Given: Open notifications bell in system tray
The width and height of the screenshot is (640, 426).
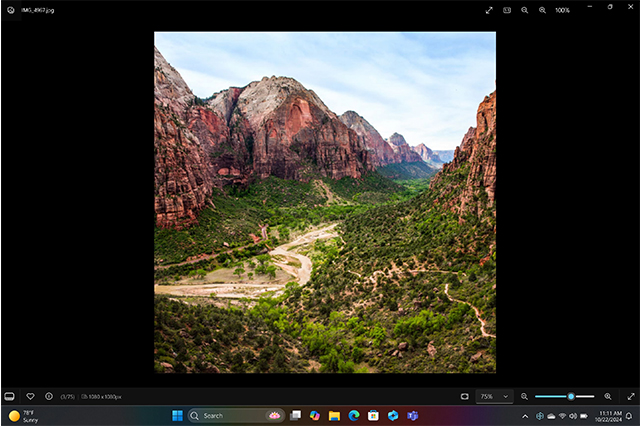Looking at the screenshot, I should click(629, 416).
